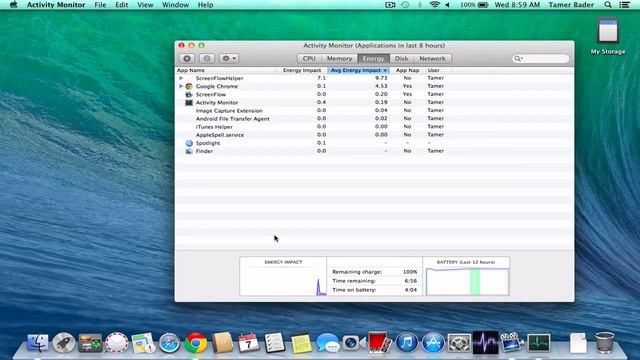
Task: Open the Window menu
Action: (175, 5)
